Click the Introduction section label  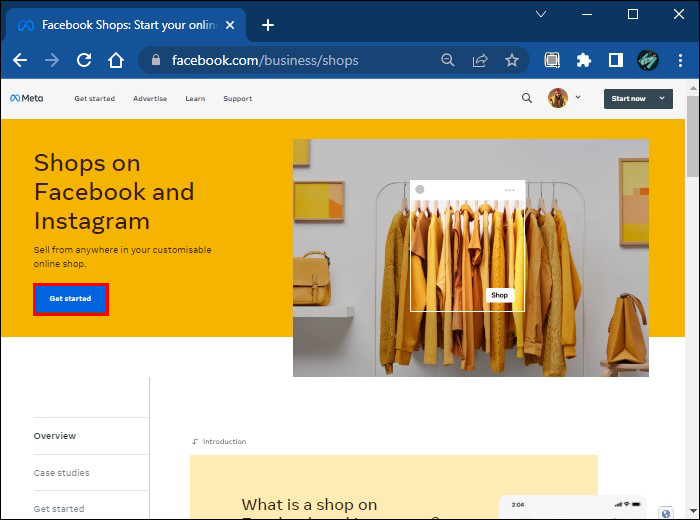224,441
